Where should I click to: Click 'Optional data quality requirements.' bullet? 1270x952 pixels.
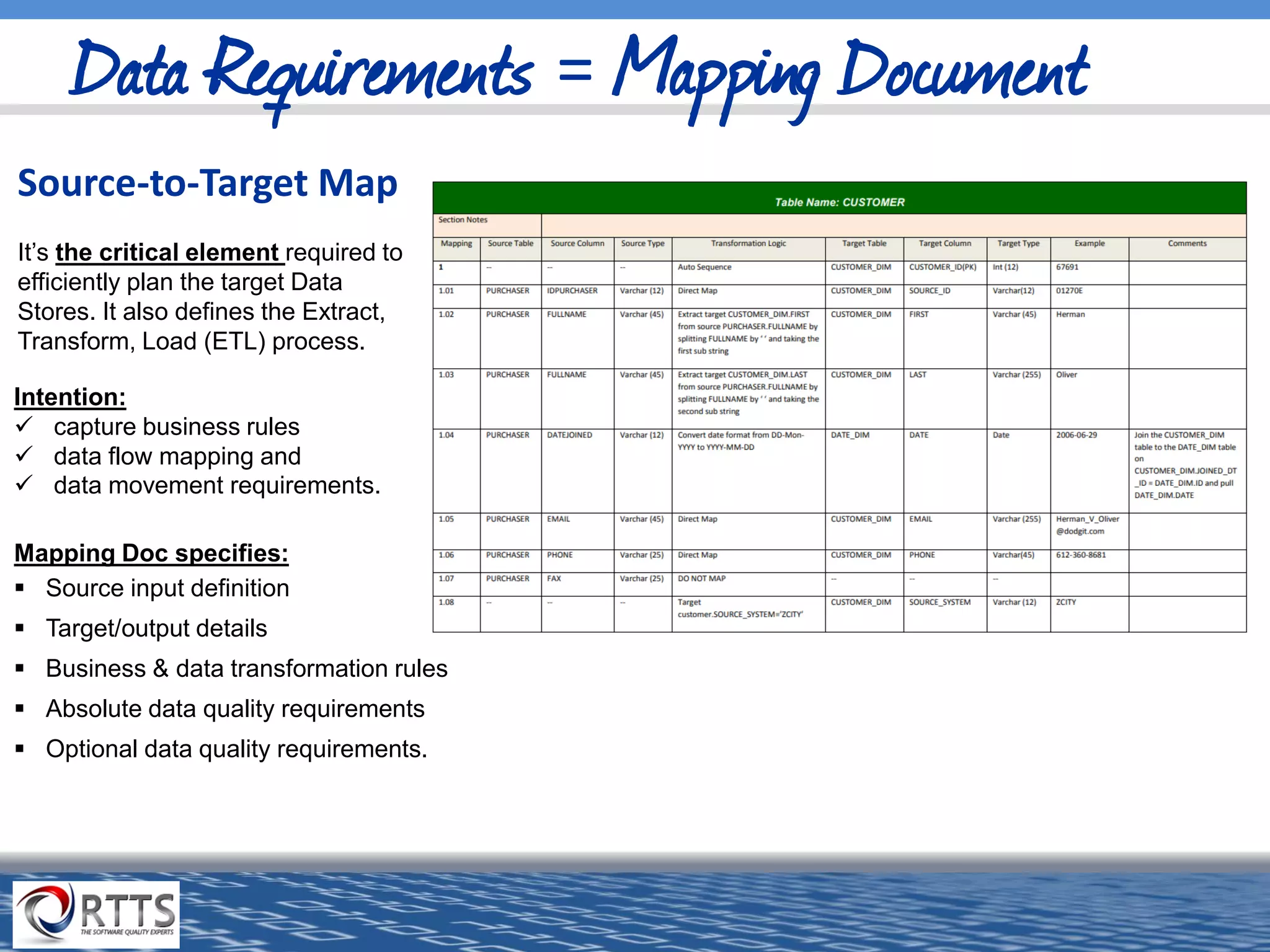tap(236, 749)
